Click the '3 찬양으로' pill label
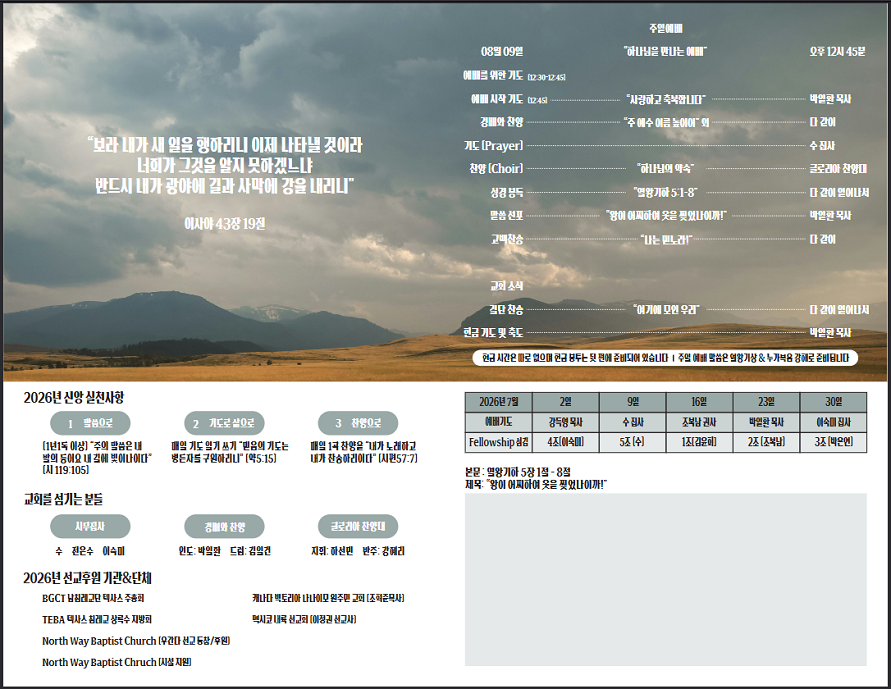 [357, 423]
